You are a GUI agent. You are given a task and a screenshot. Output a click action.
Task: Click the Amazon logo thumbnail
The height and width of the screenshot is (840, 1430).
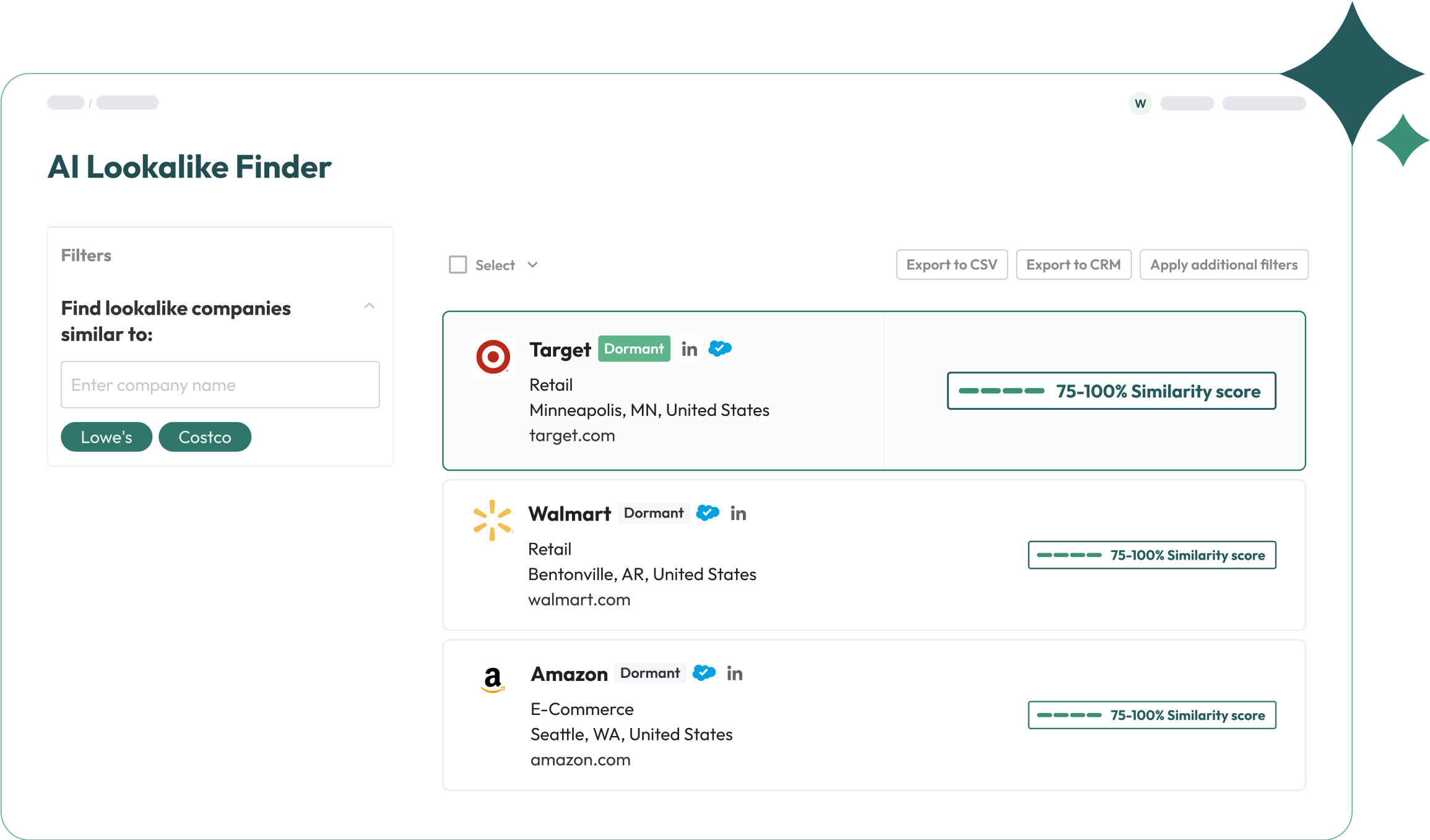[x=493, y=680]
